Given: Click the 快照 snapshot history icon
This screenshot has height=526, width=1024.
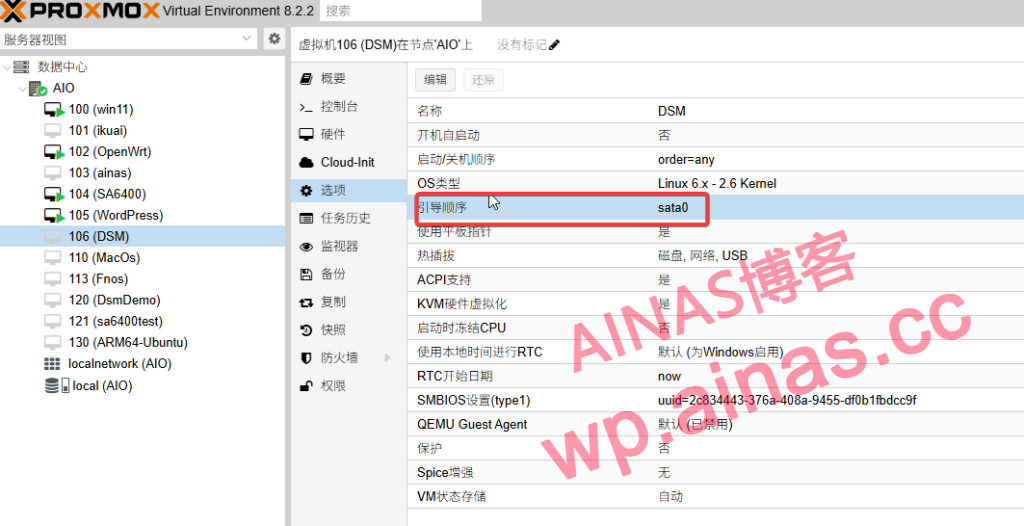Looking at the screenshot, I should coord(306,330).
